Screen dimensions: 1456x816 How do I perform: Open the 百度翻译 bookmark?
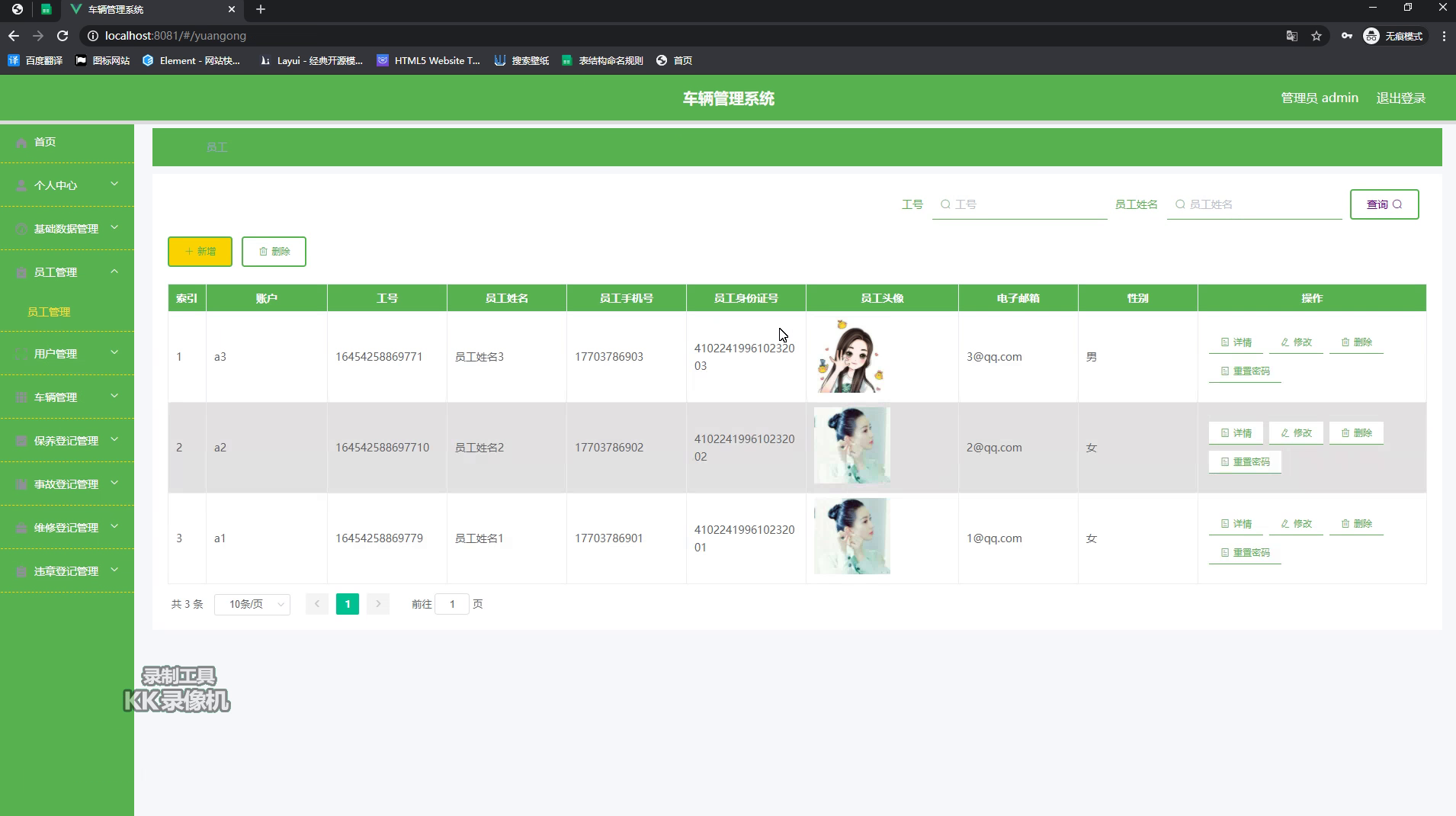pos(35,60)
